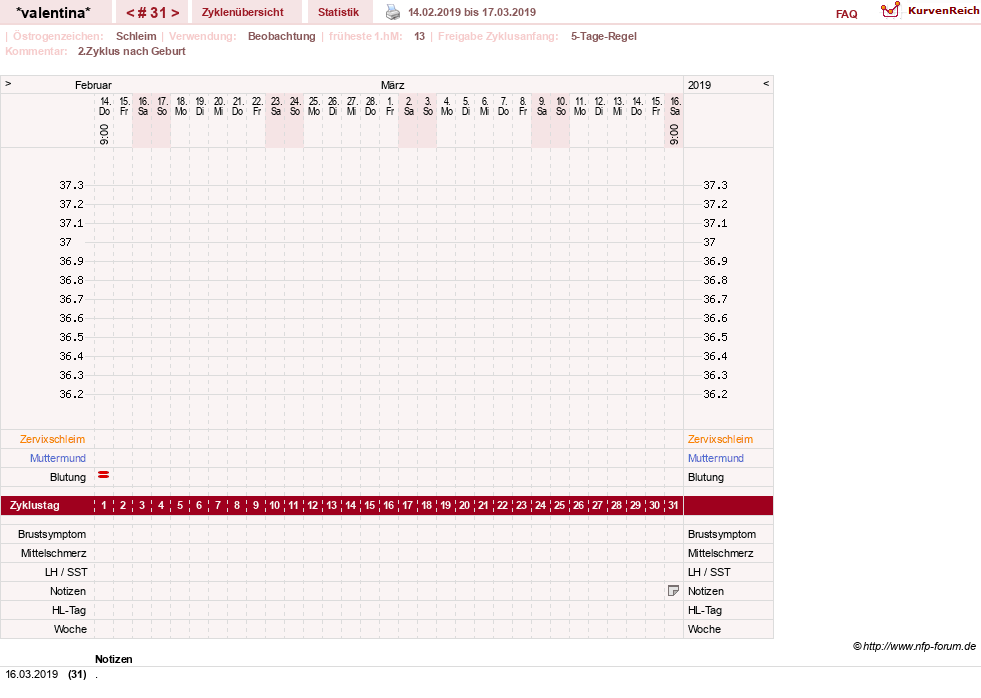Click the printer icon
The image size is (981, 698).
(x=392, y=12)
